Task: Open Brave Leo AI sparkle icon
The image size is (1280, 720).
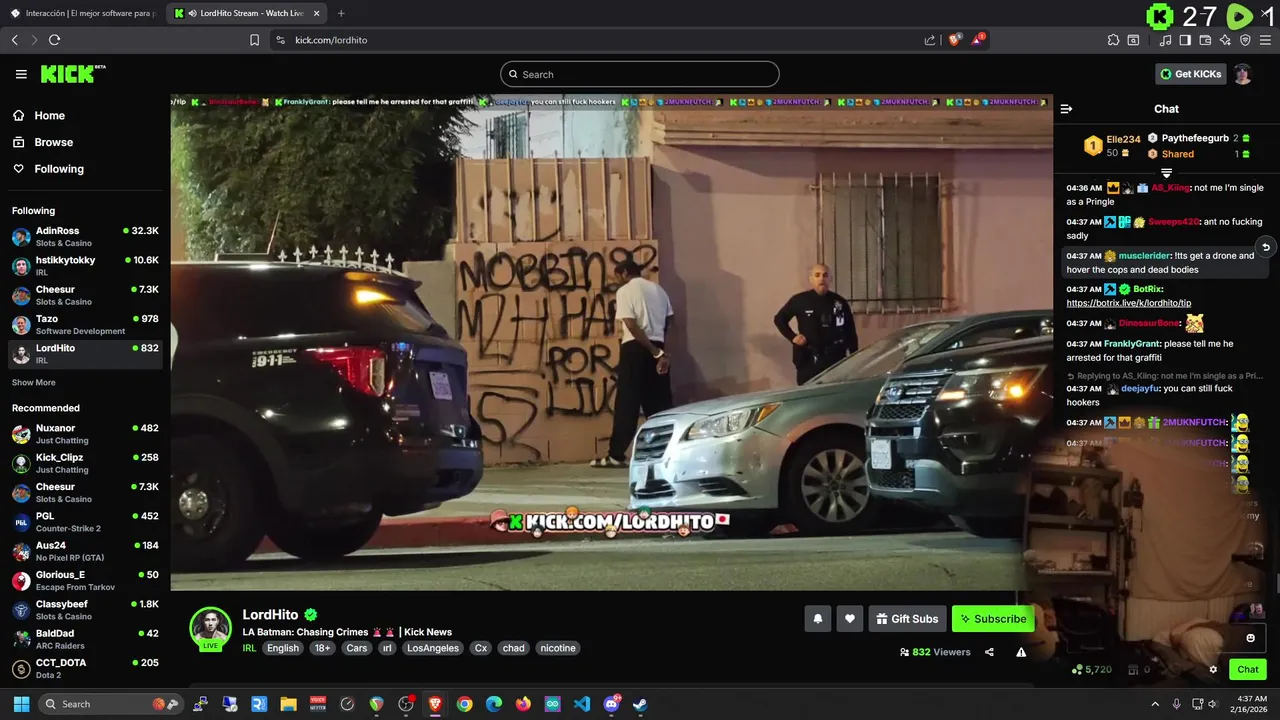Action: point(1225,40)
